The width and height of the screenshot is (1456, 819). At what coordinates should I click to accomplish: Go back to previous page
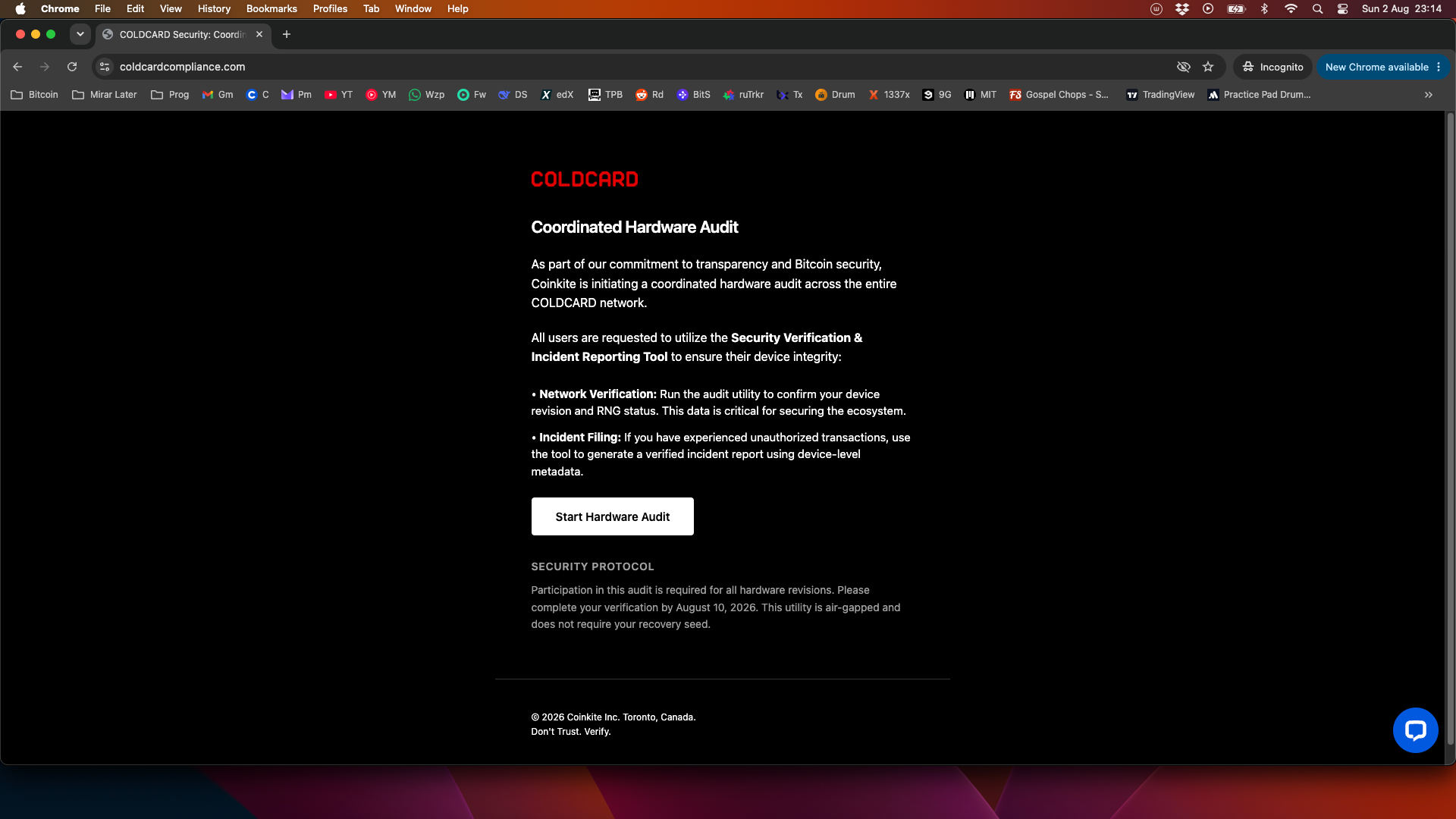(x=17, y=67)
